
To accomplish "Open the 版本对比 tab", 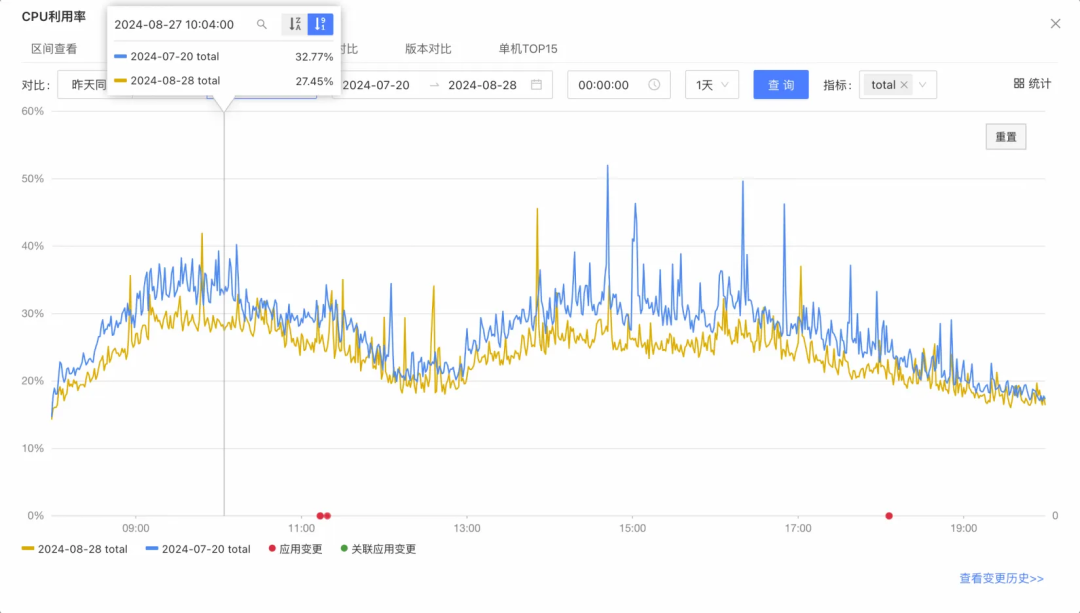I will (428, 49).
